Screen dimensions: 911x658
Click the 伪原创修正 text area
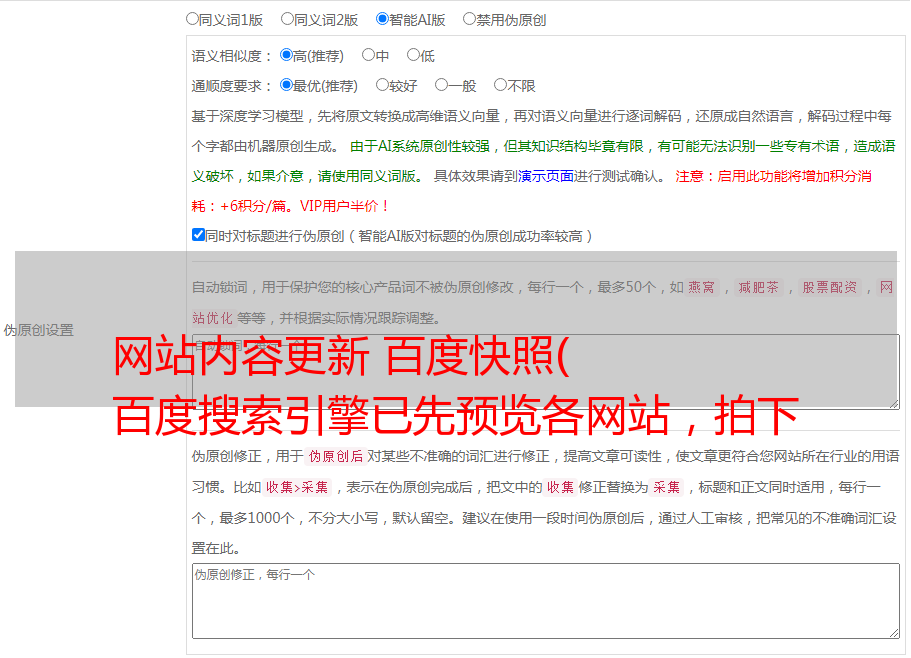coord(545,600)
